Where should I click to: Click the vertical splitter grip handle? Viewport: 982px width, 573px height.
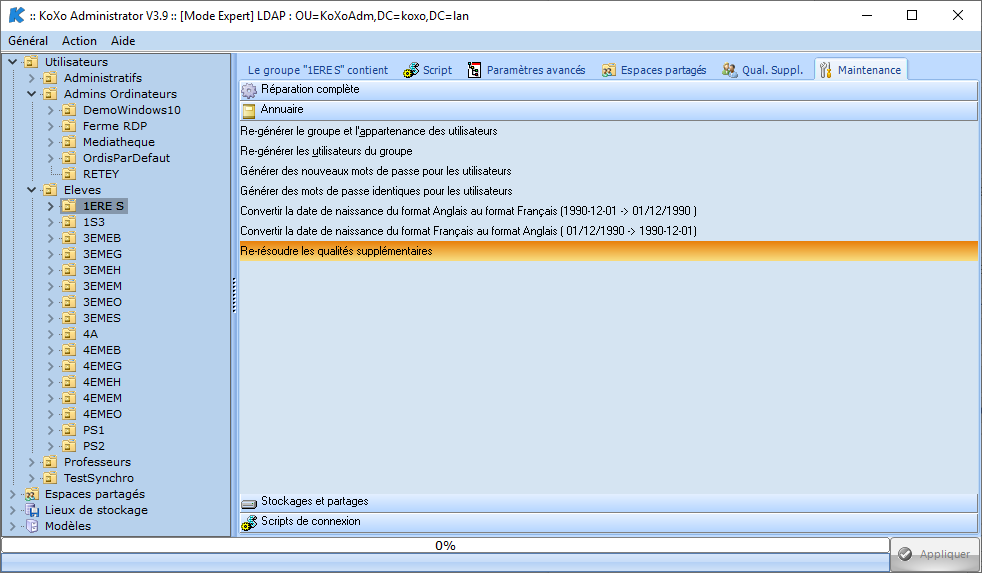click(x=234, y=295)
